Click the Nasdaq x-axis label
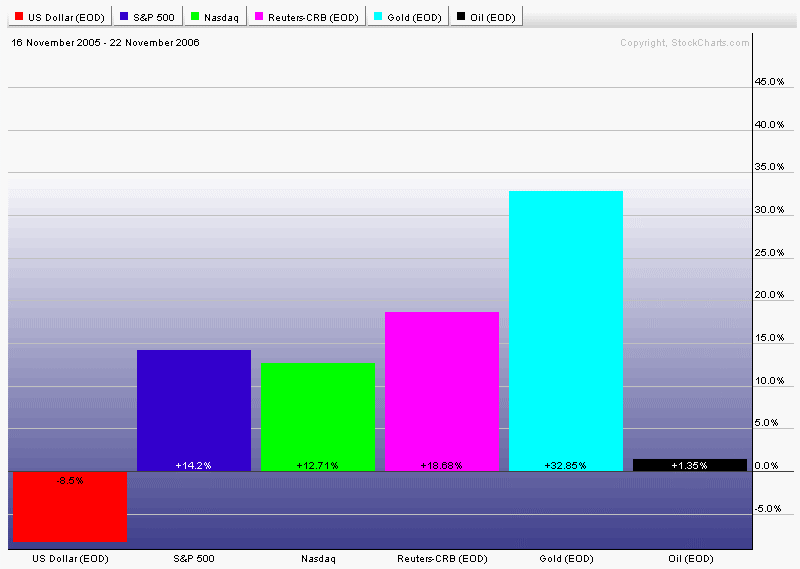Image resolution: width=800 pixels, height=569 pixels. (318, 558)
